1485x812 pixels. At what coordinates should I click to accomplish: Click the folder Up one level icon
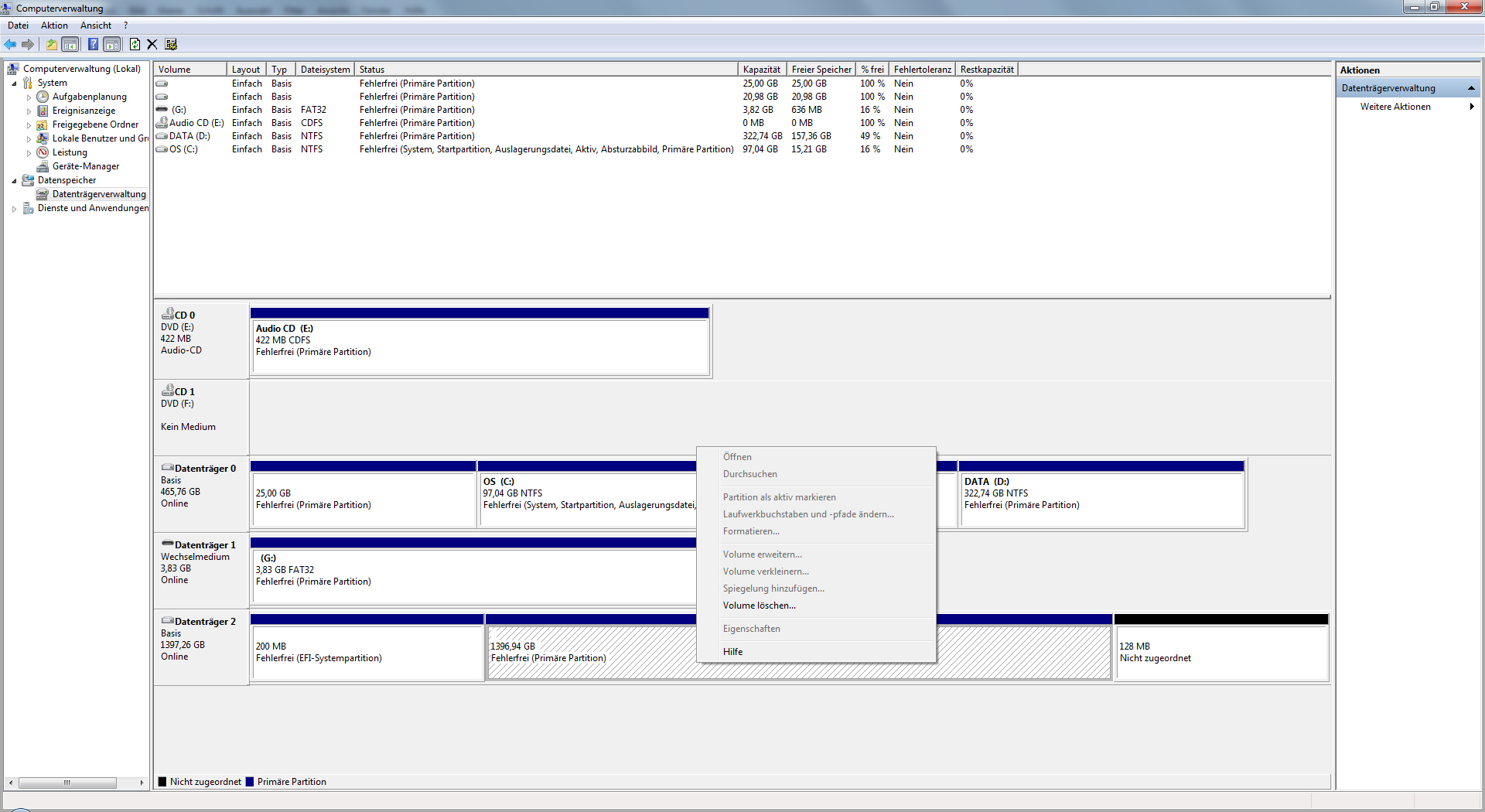tap(51, 45)
